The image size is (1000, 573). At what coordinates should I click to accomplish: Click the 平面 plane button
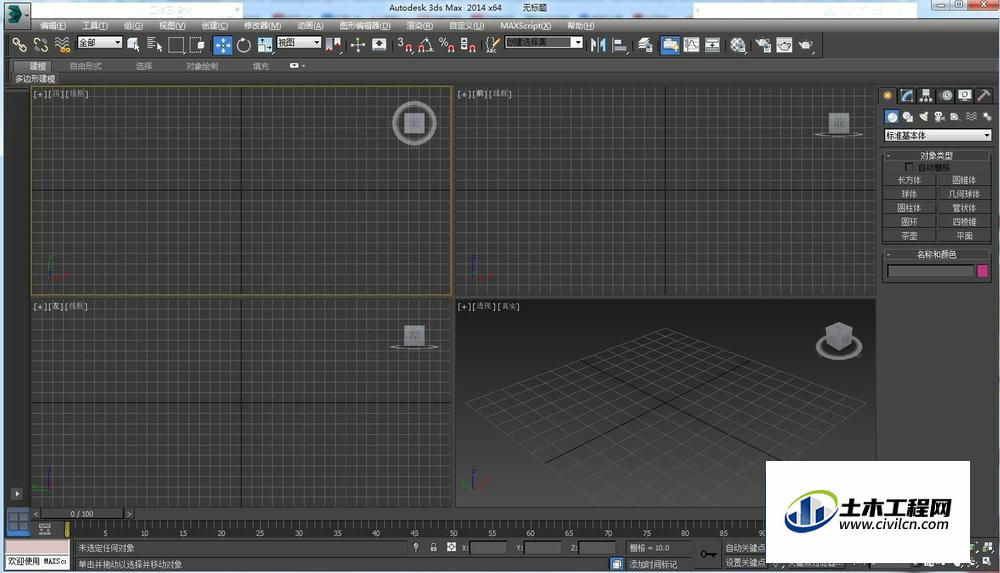(964, 236)
